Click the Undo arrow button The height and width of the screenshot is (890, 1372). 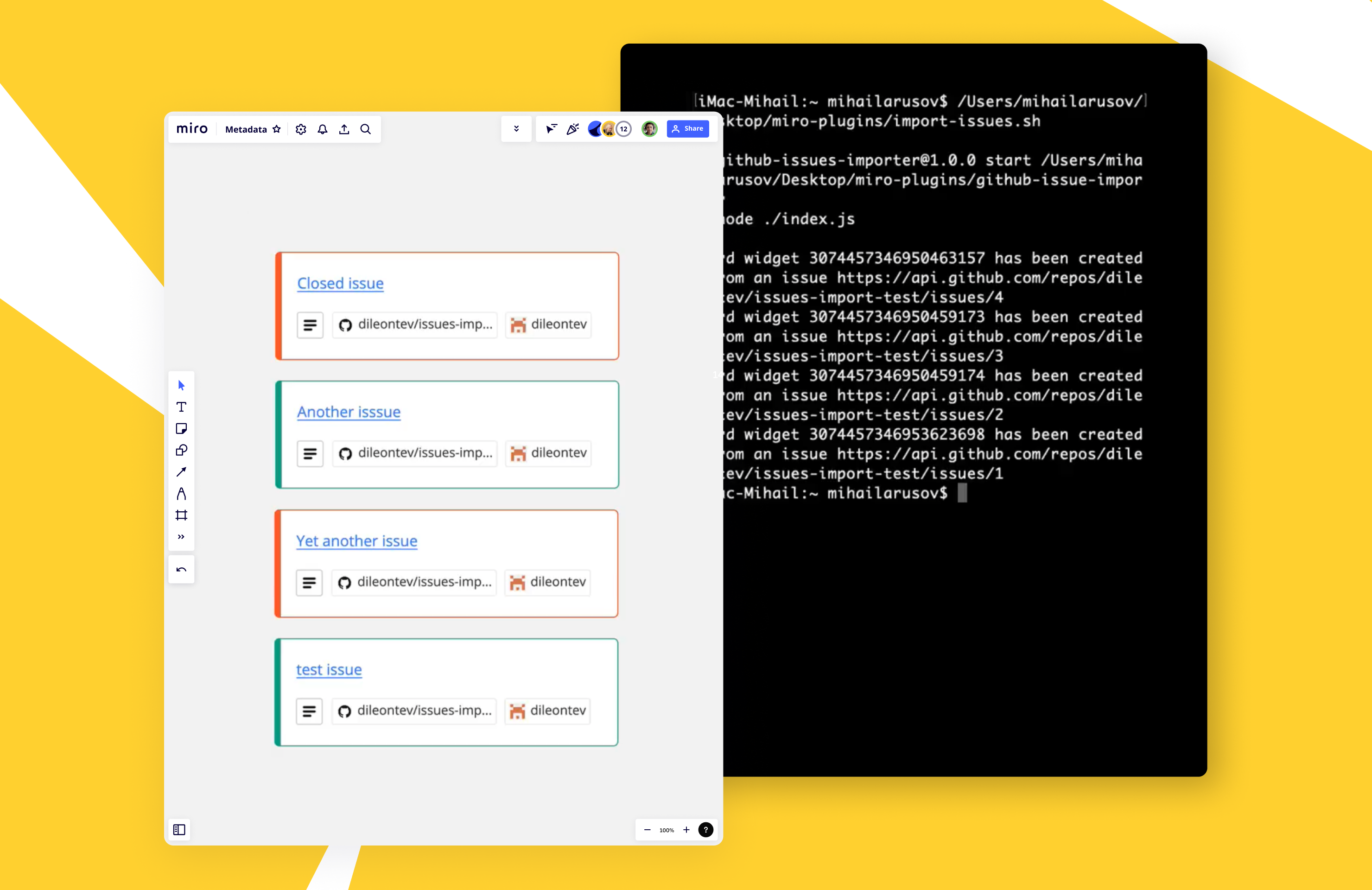(x=181, y=570)
